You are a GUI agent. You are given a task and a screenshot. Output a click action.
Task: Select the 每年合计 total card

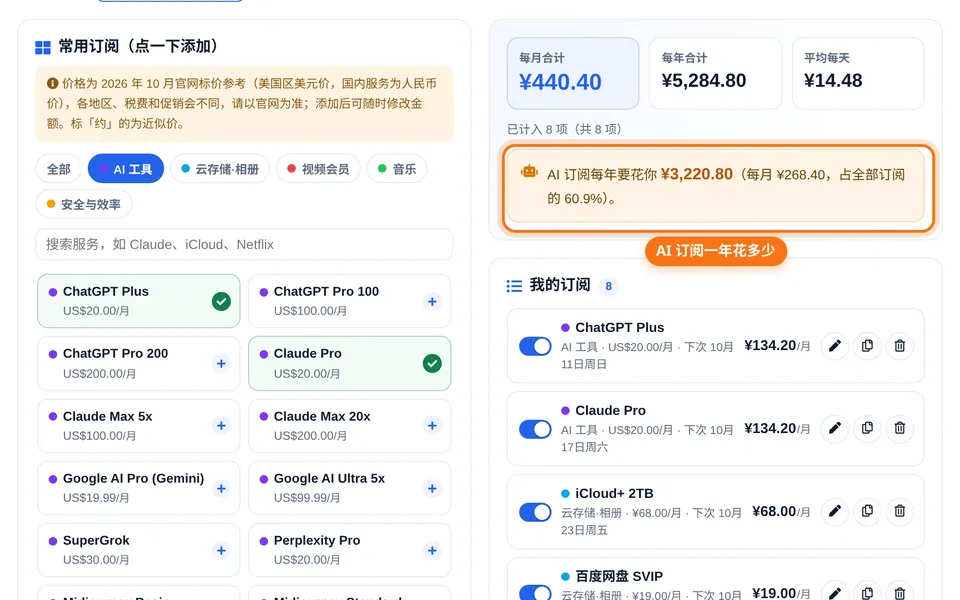[716, 73]
